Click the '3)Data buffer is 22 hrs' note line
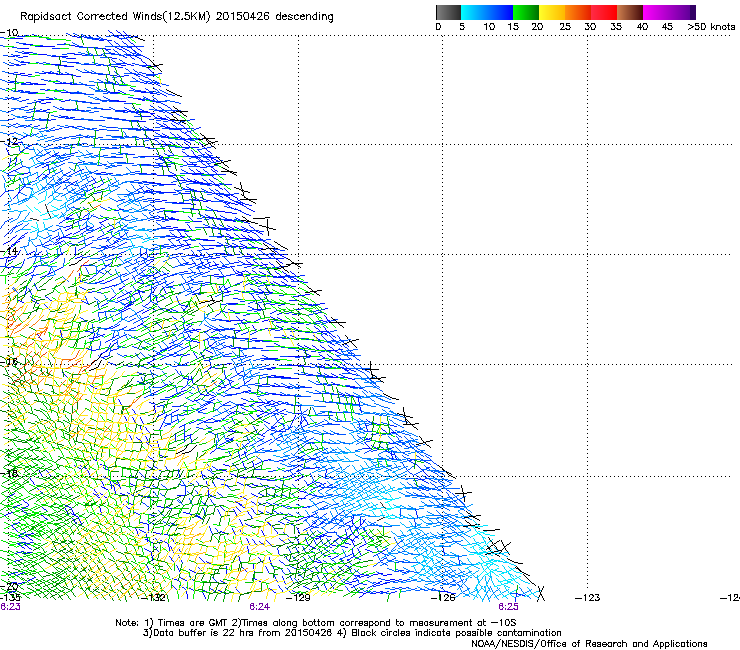 click(352, 633)
